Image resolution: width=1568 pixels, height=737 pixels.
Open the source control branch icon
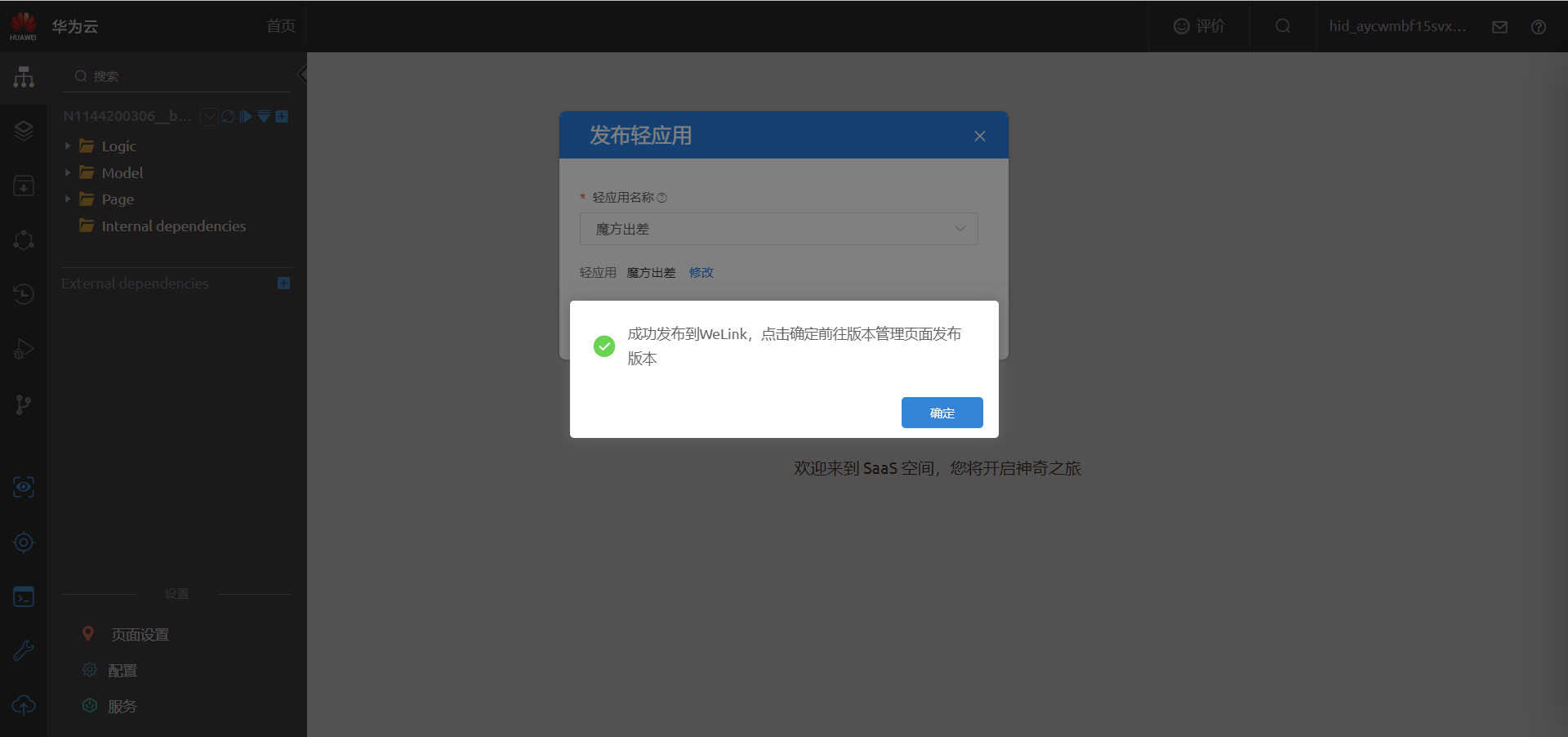click(23, 404)
